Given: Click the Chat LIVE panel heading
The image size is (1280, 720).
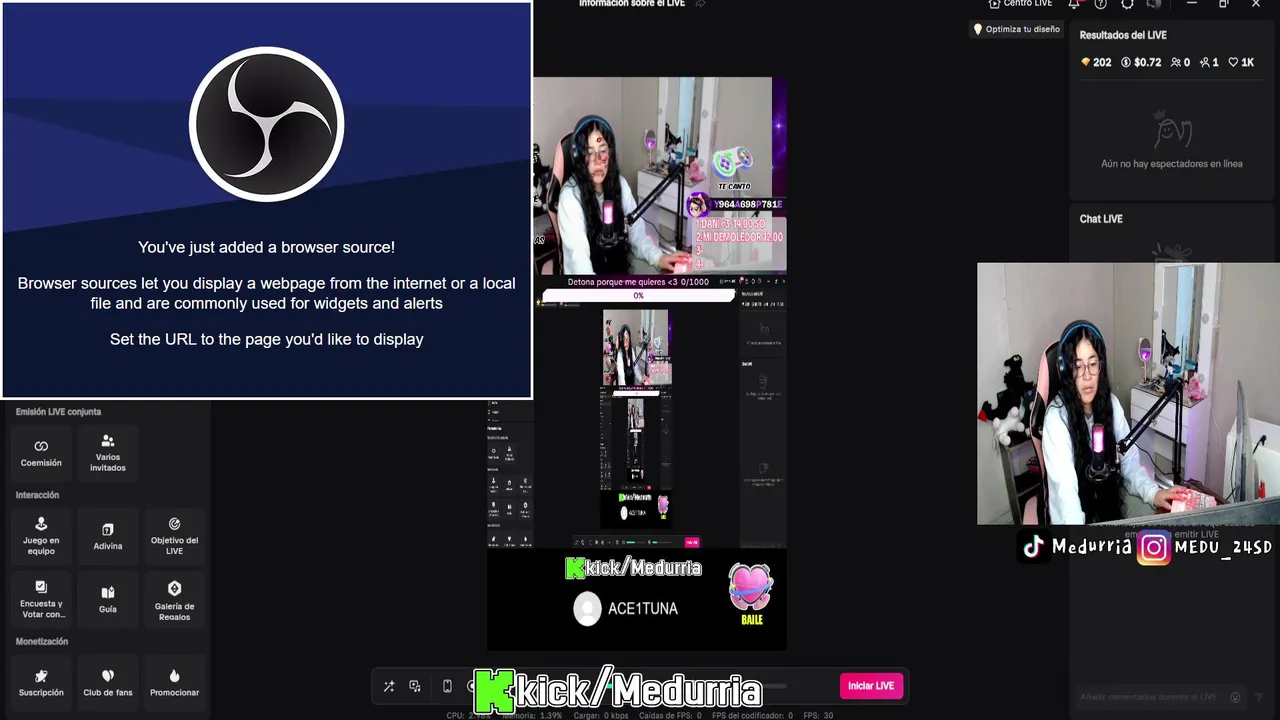Looking at the screenshot, I should point(1101,219).
